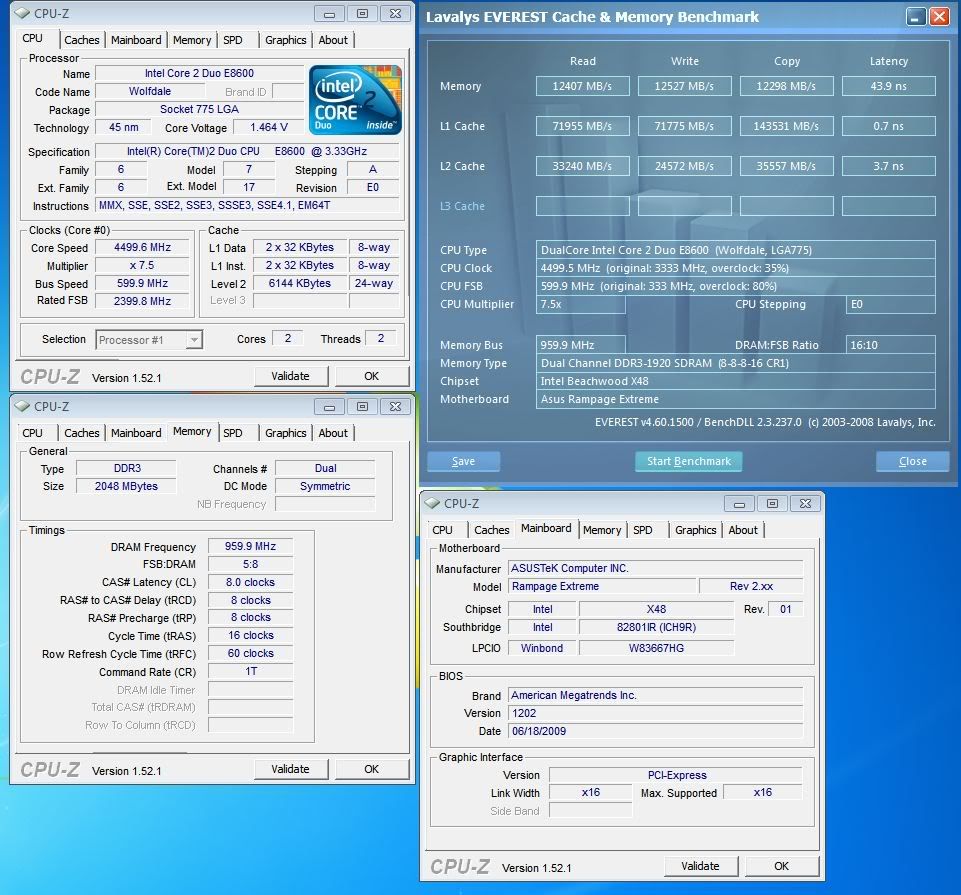
Task: Click the CPU-Z title icon in Memory window
Action: (x=21, y=406)
